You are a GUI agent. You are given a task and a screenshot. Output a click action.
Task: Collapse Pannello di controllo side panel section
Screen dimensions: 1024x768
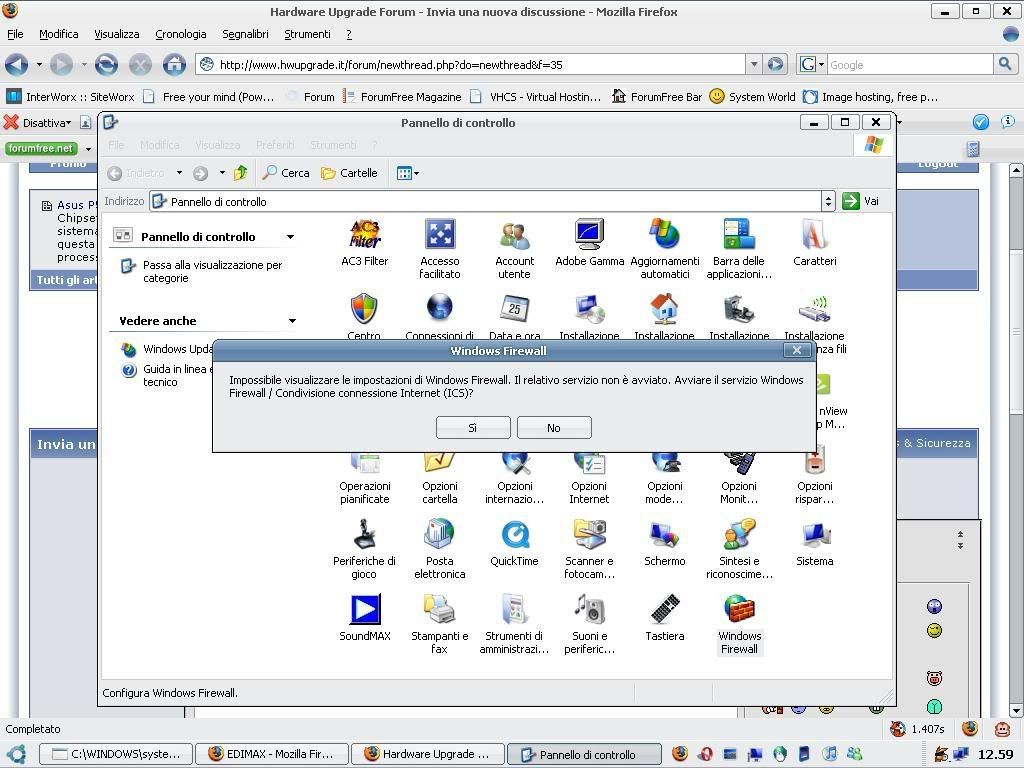pyautogui.click(x=291, y=237)
